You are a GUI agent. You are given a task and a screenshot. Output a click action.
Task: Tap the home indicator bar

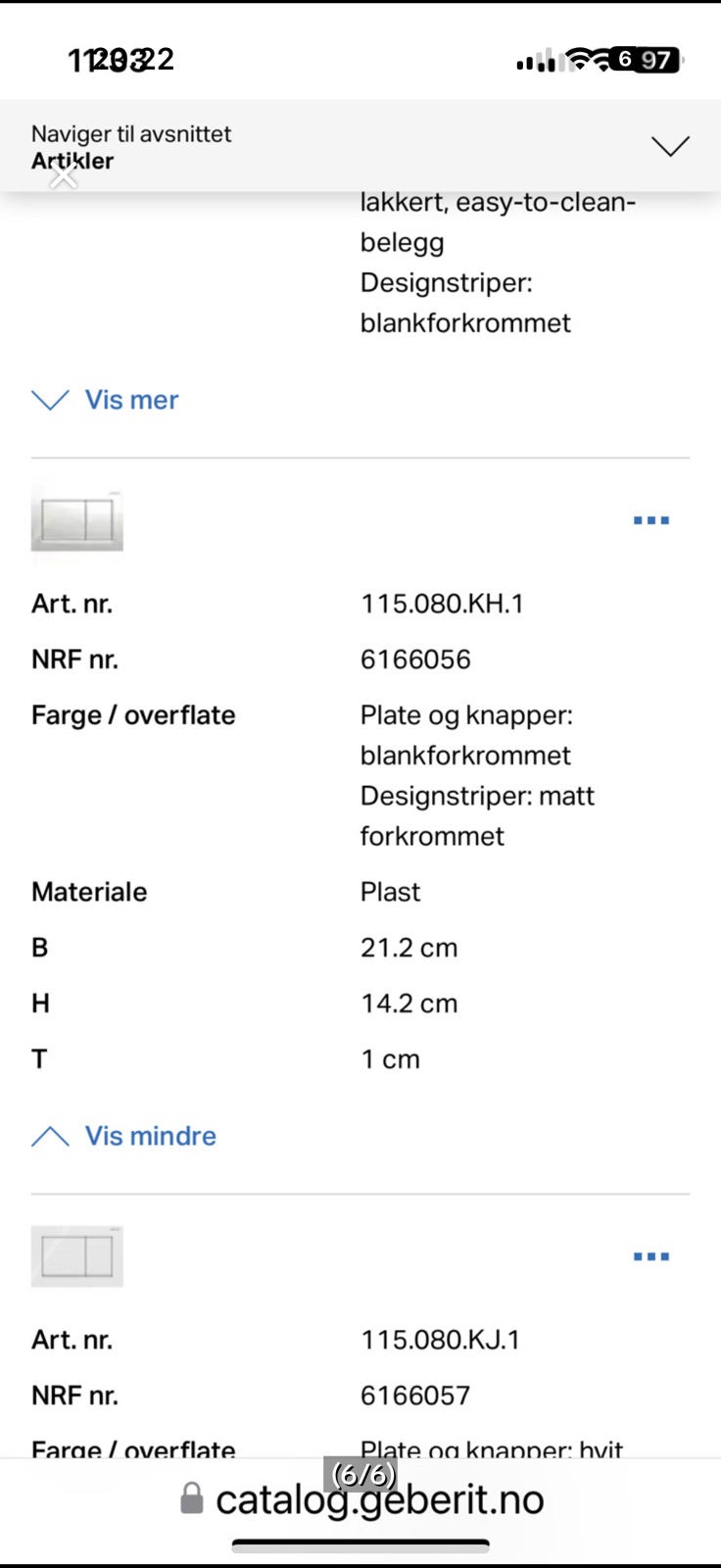(360, 1546)
